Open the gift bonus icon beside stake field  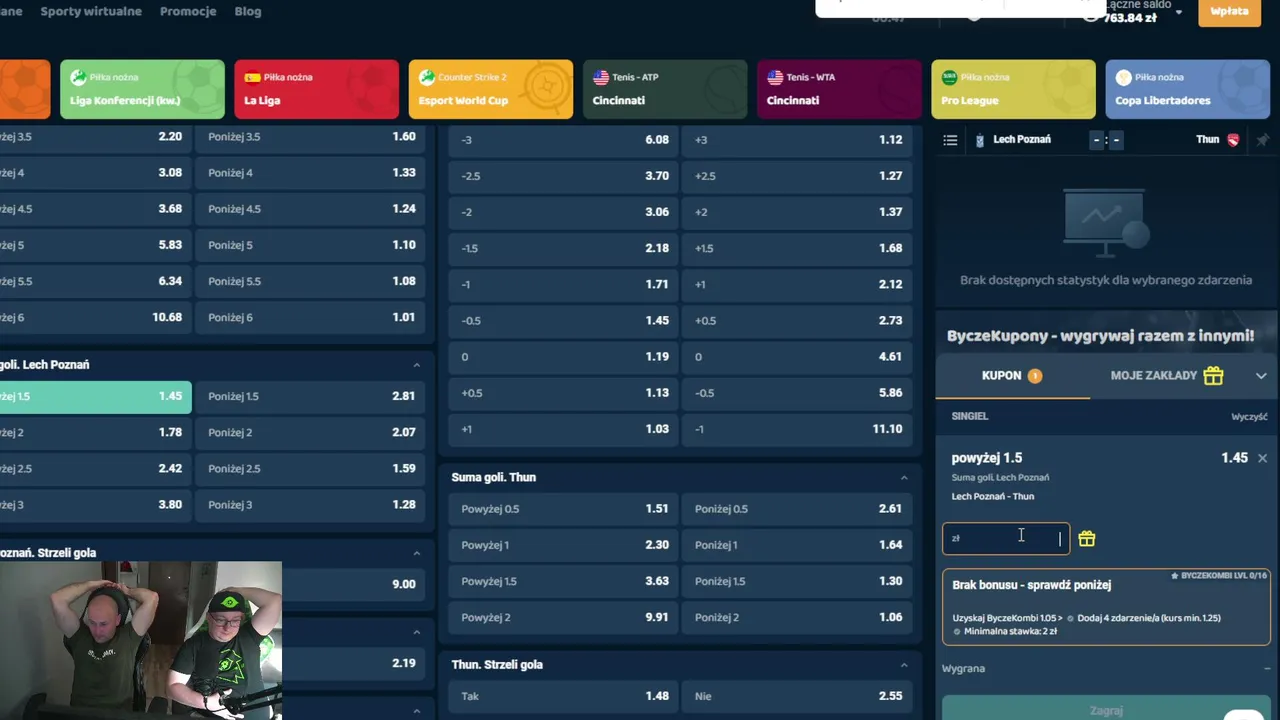[x=1087, y=539]
